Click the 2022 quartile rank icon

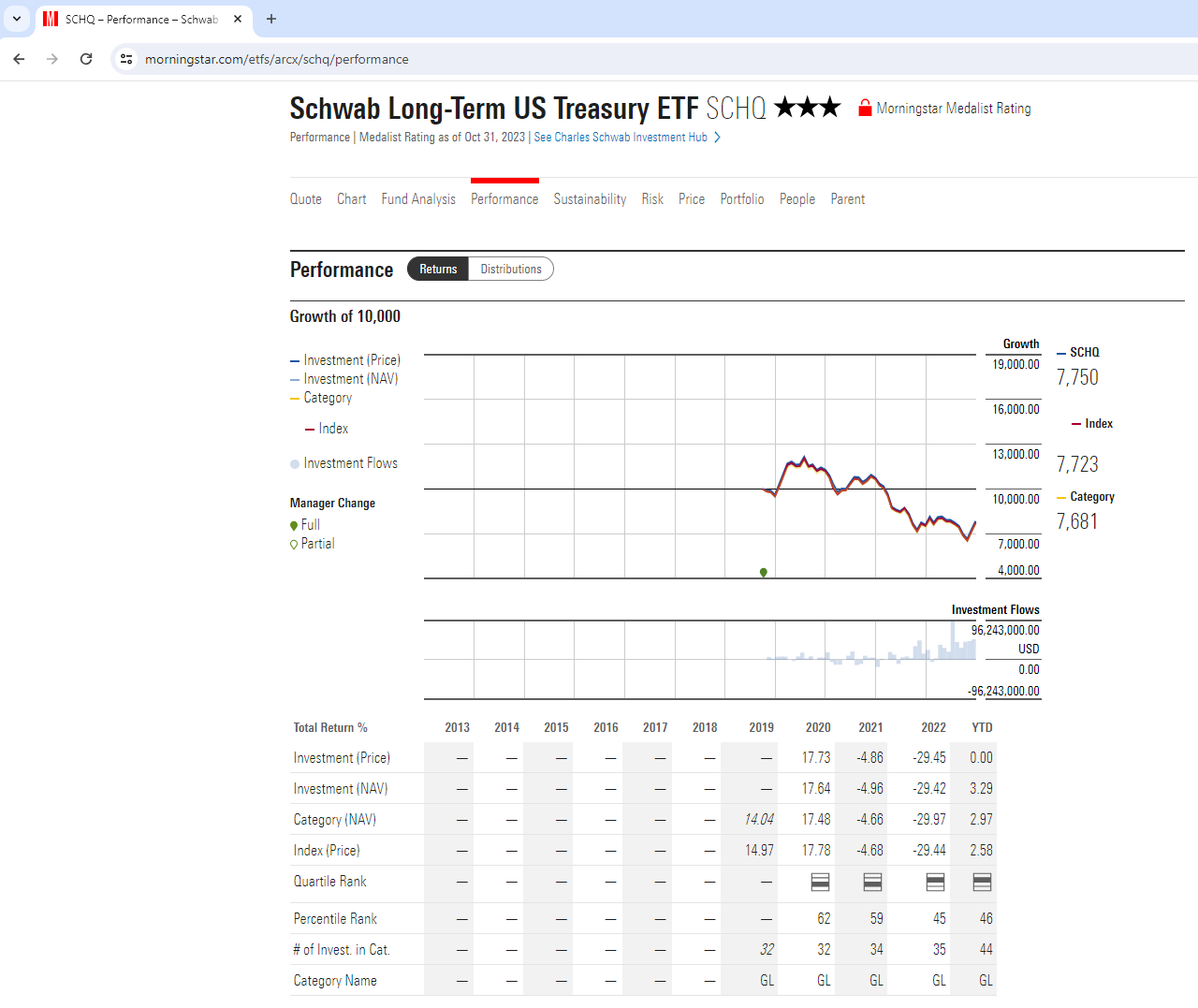[935, 882]
